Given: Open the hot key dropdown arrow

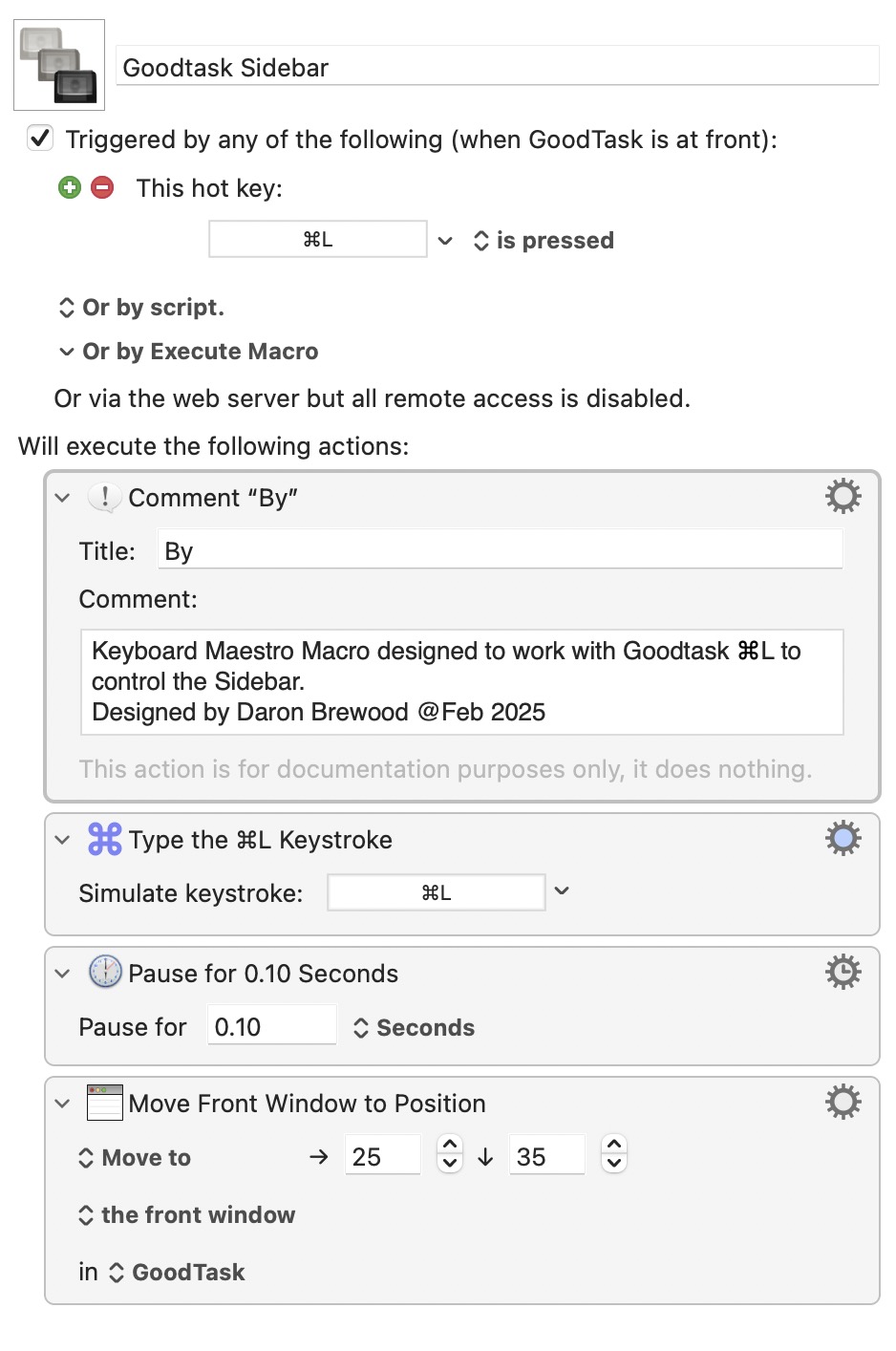Looking at the screenshot, I should coord(445,241).
